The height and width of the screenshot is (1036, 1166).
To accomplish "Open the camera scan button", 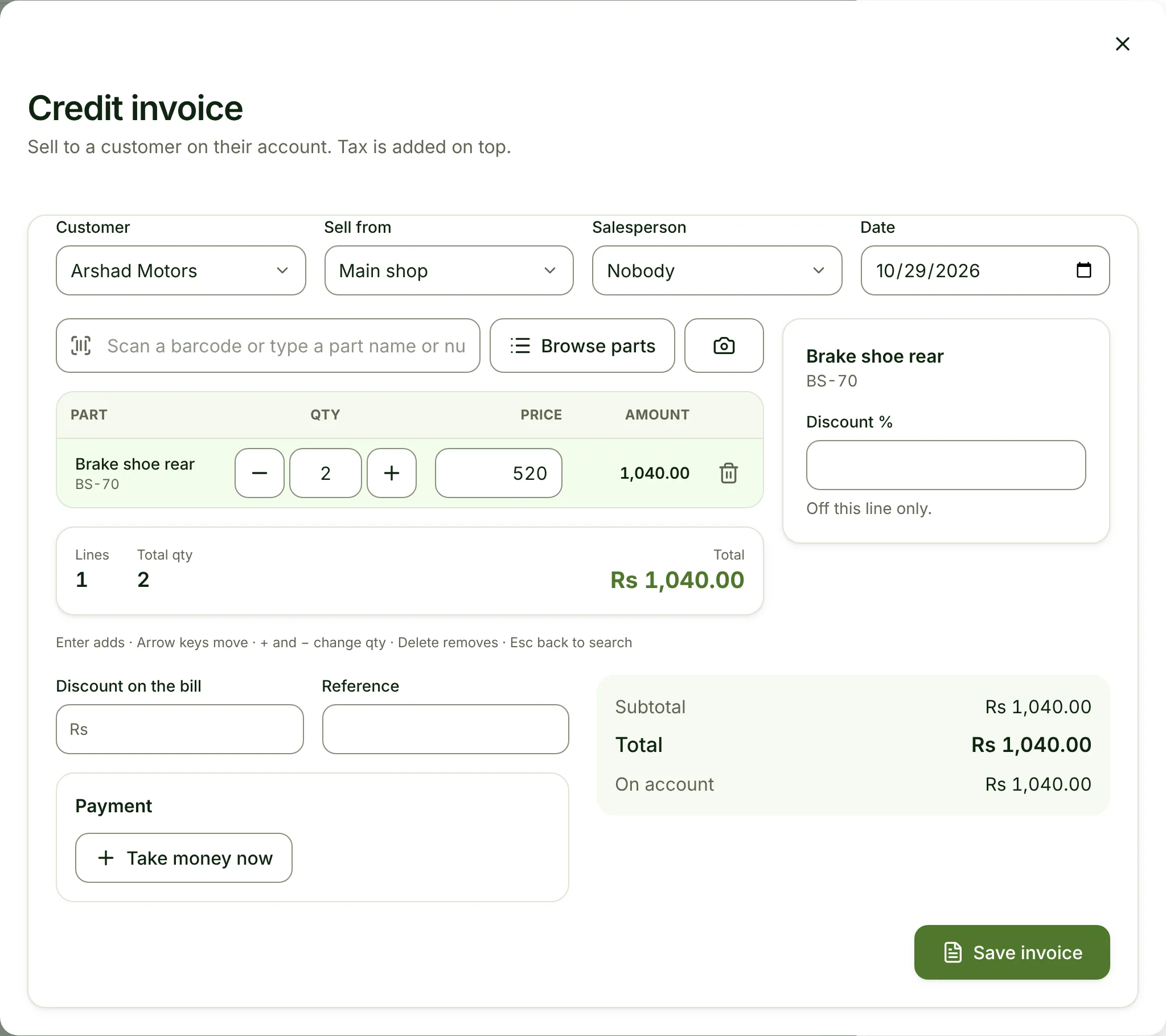I will 723,346.
